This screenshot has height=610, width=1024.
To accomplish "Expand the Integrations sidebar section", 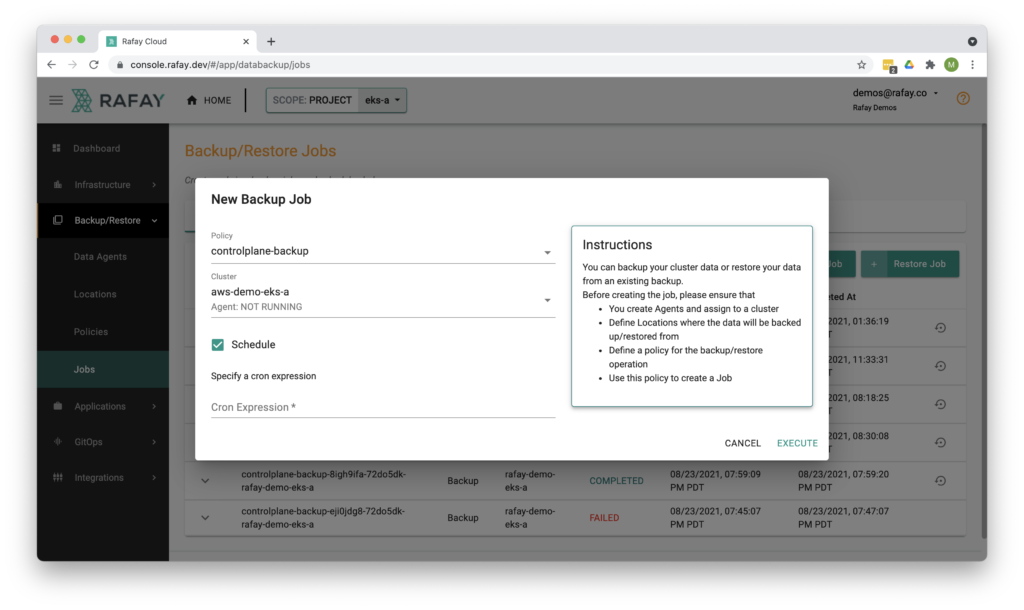I will [154, 477].
